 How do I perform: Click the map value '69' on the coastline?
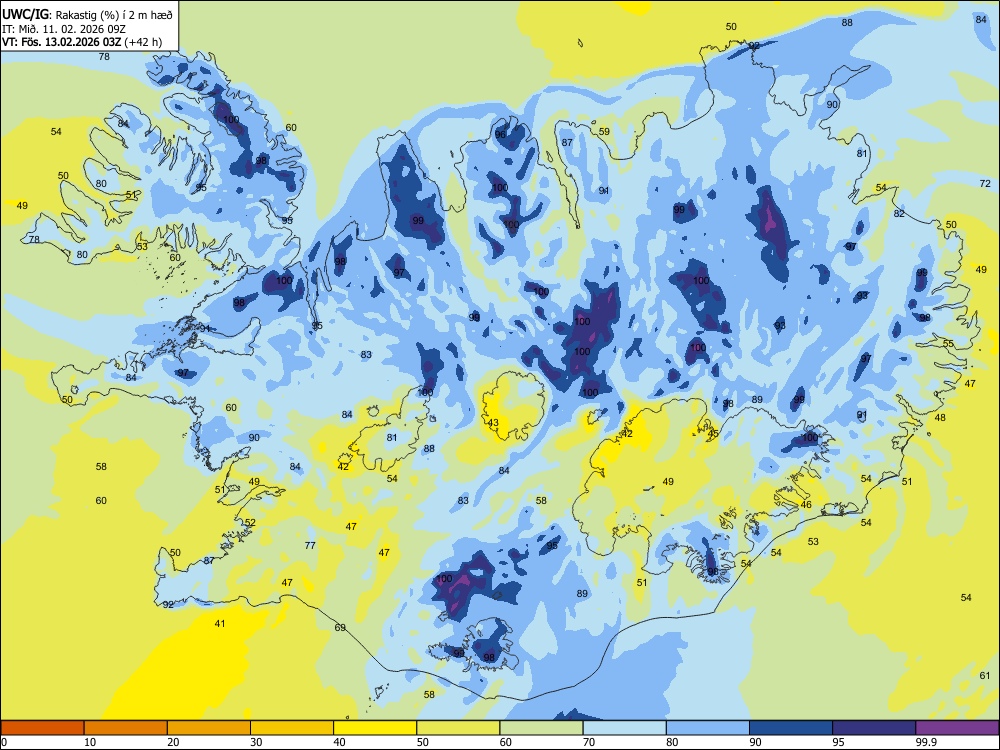pyautogui.click(x=340, y=628)
